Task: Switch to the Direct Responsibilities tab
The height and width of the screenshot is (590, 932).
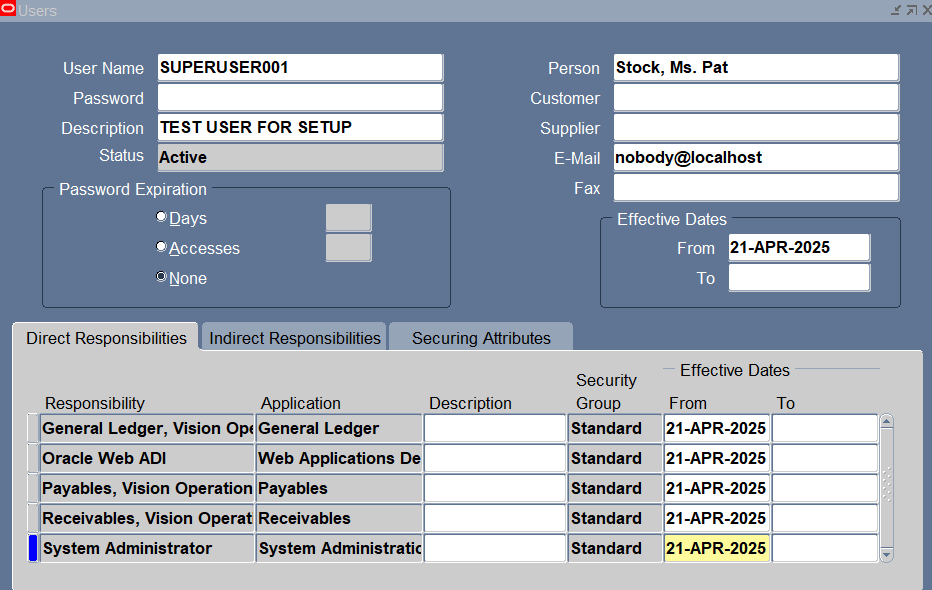Action: 106,337
